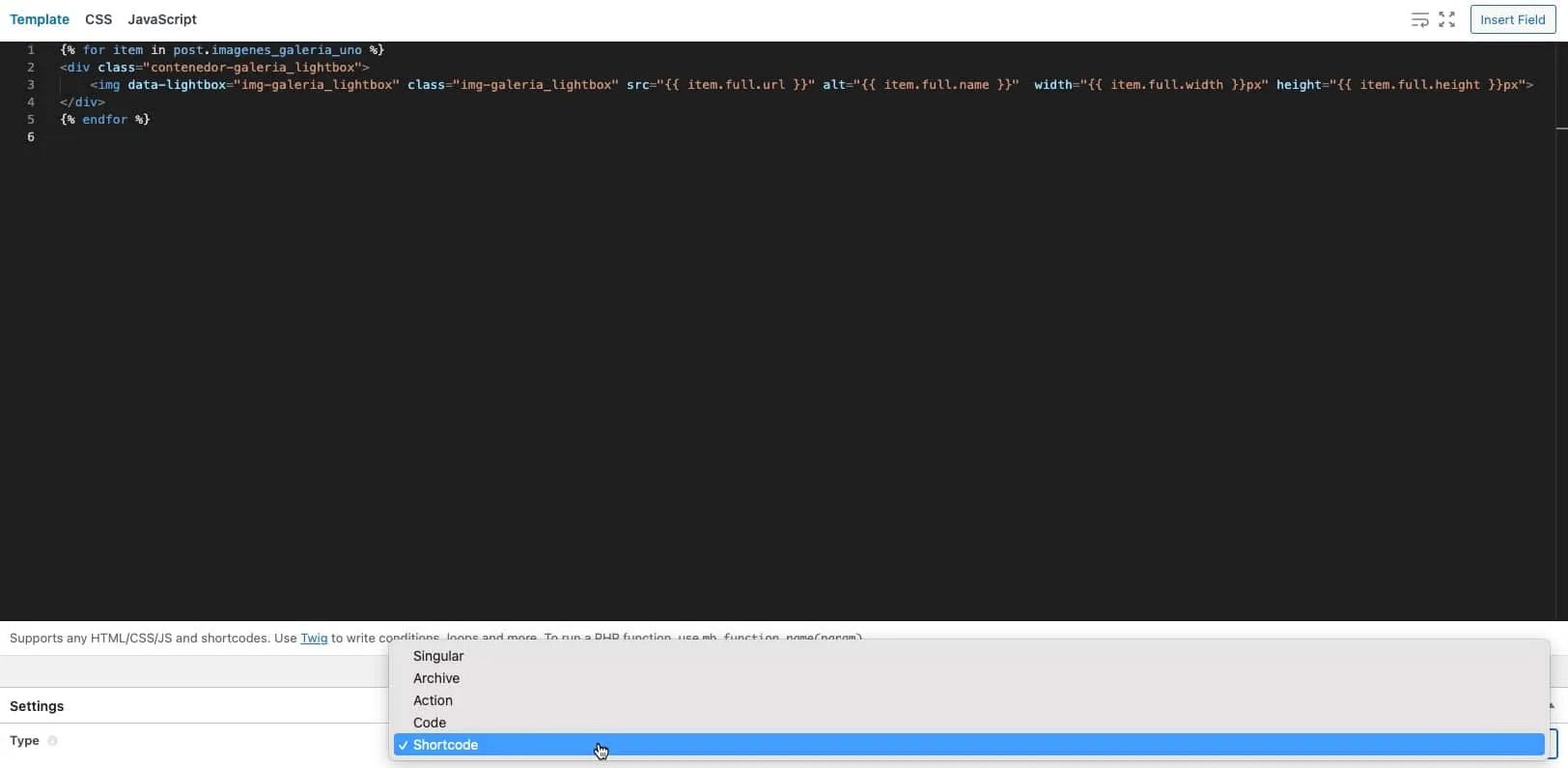Click the editor minimap scrollbar on the right
Image resolution: width=1568 pixels, height=768 pixels.
[x=1560, y=128]
